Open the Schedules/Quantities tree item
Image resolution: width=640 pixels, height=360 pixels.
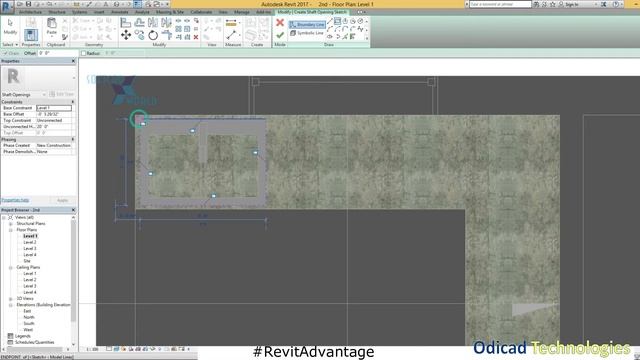(35, 342)
